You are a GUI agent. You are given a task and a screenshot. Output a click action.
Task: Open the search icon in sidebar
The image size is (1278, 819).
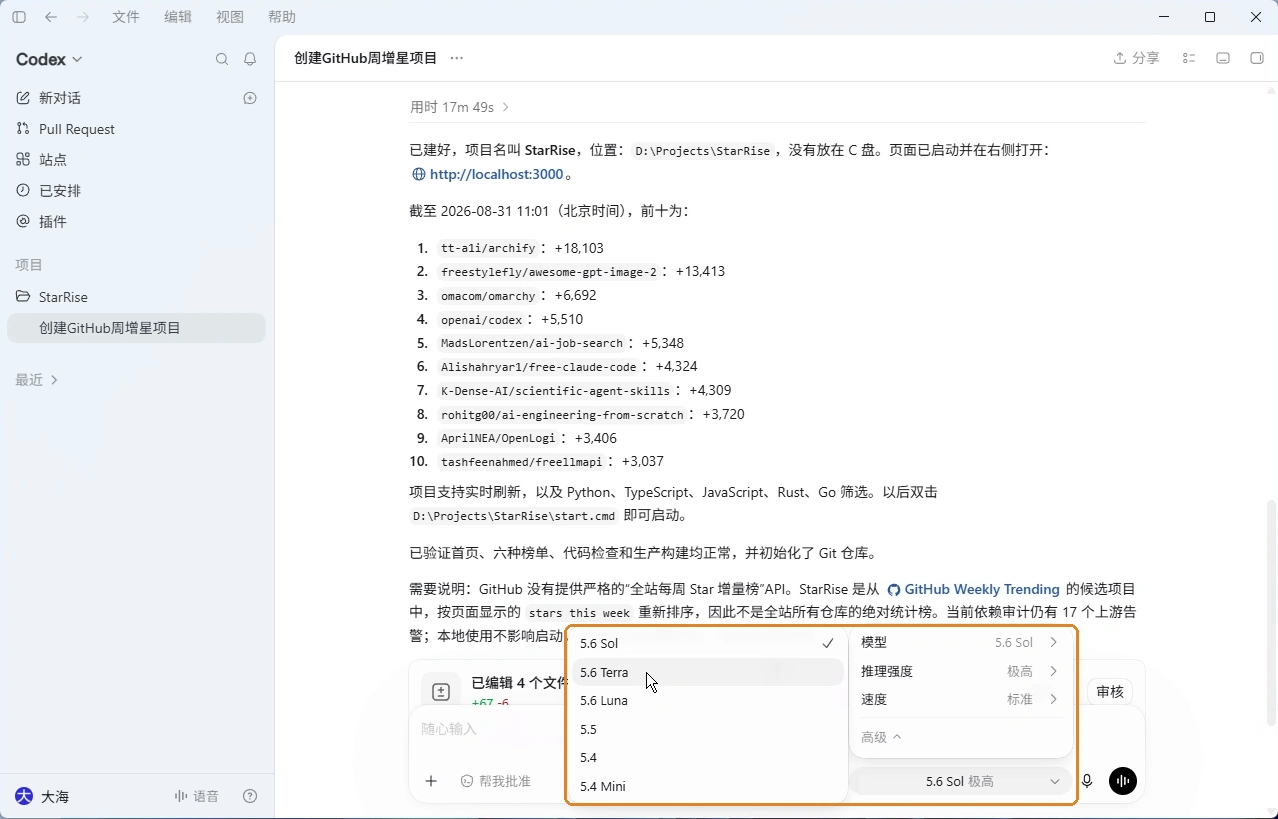pos(222,60)
